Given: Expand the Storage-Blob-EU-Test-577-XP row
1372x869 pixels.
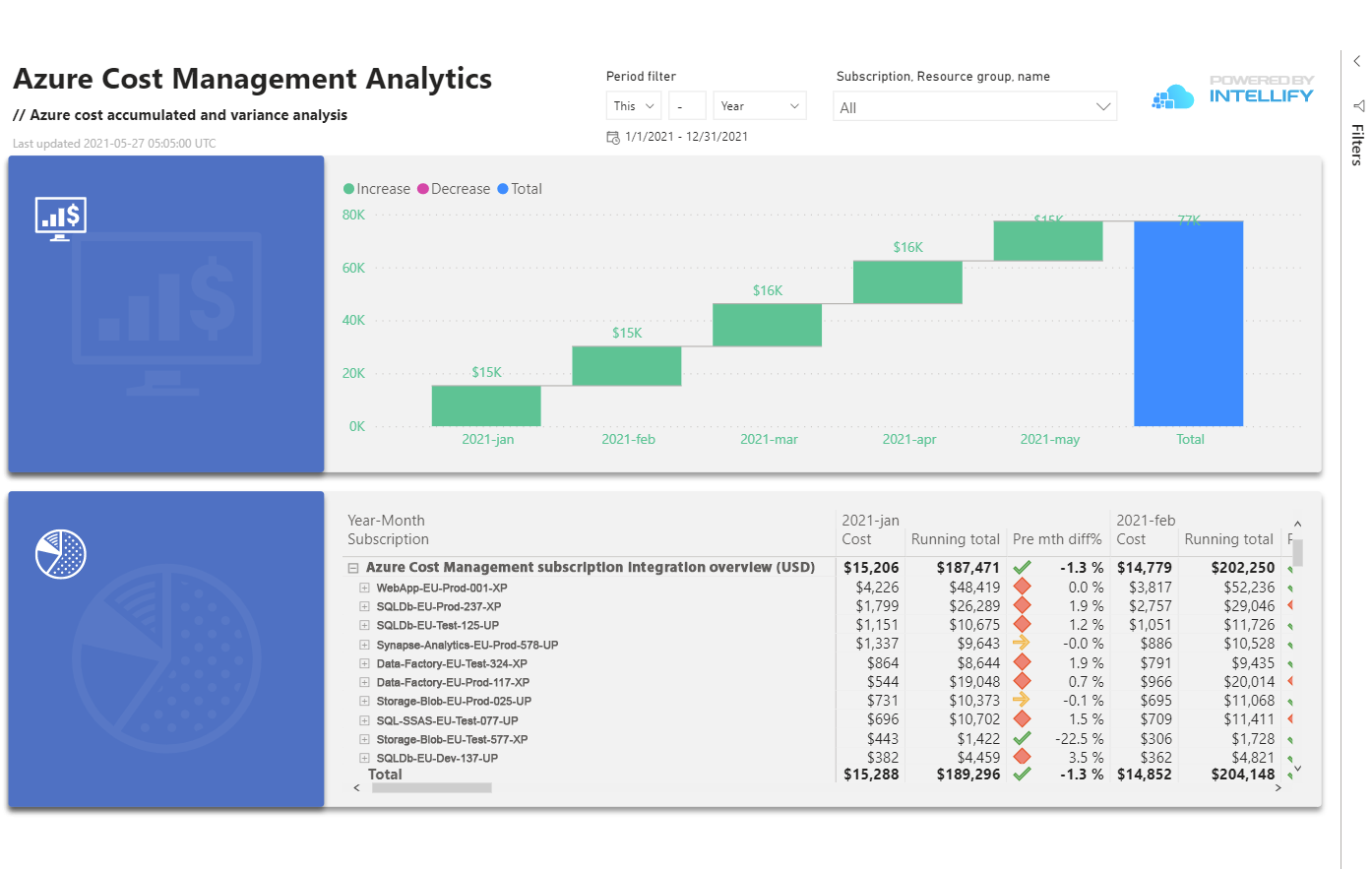Looking at the screenshot, I should (x=364, y=739).
